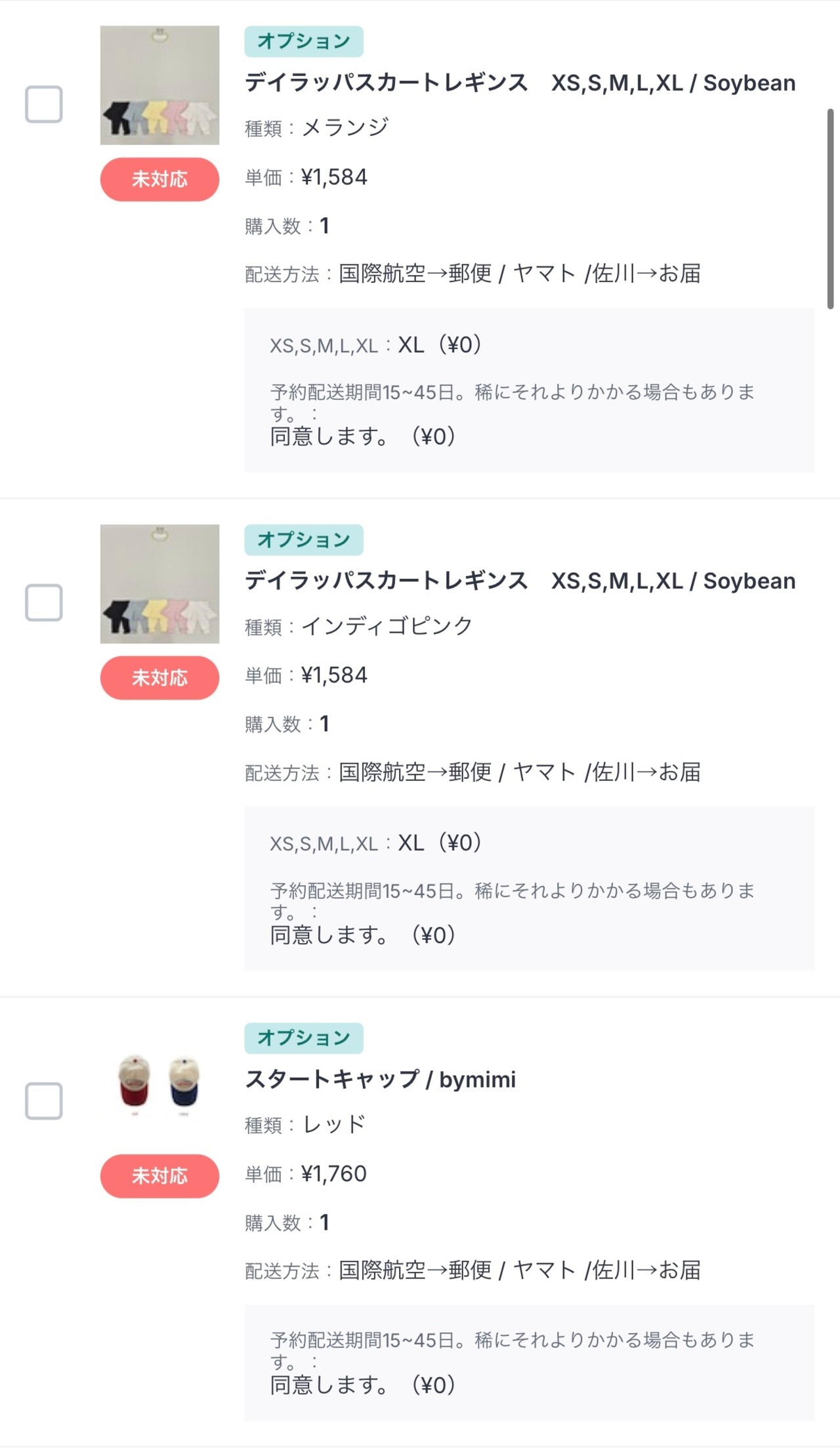Screen dimensions: 840x1453
Task: Select the インディゴピンク leggings checkbox
Action: 44,602
